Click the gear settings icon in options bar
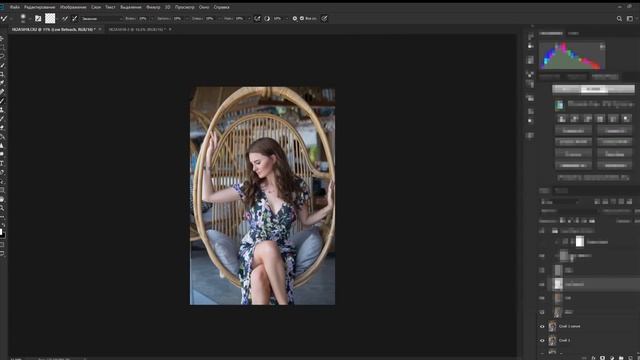 pyautogui.click(x=295, y=18)
